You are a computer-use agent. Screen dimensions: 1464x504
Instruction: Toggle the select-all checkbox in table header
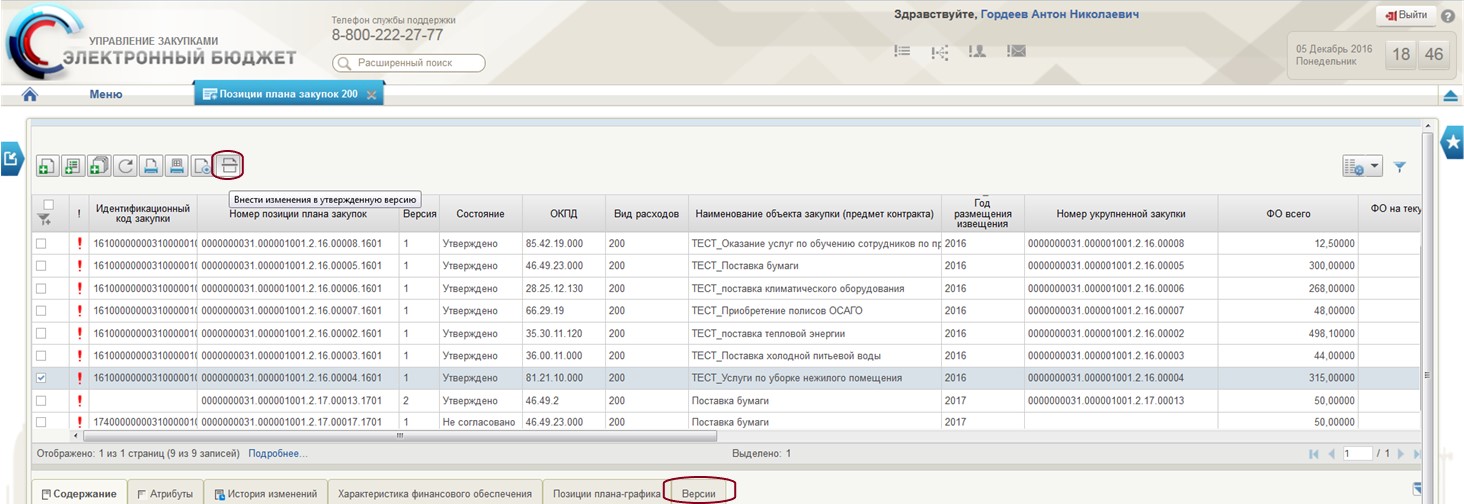[x=47, y=204]
